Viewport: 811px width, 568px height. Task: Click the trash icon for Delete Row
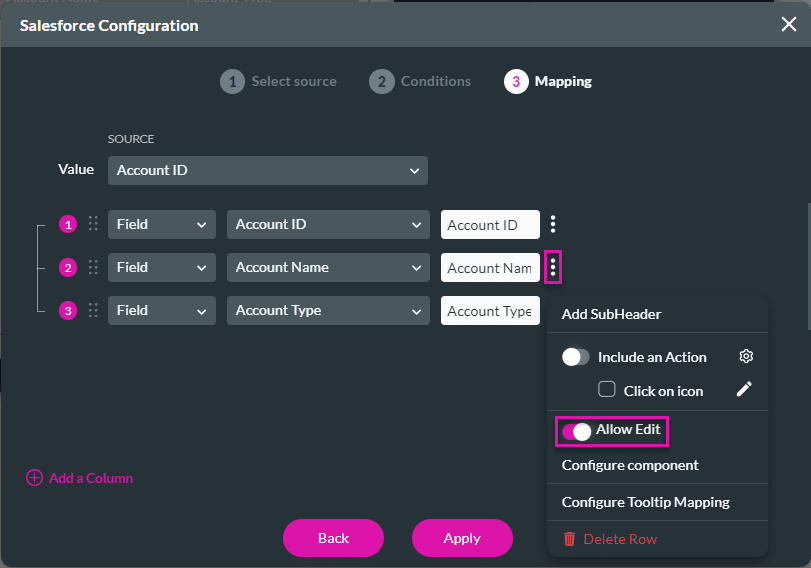click(x=570, y=539)
